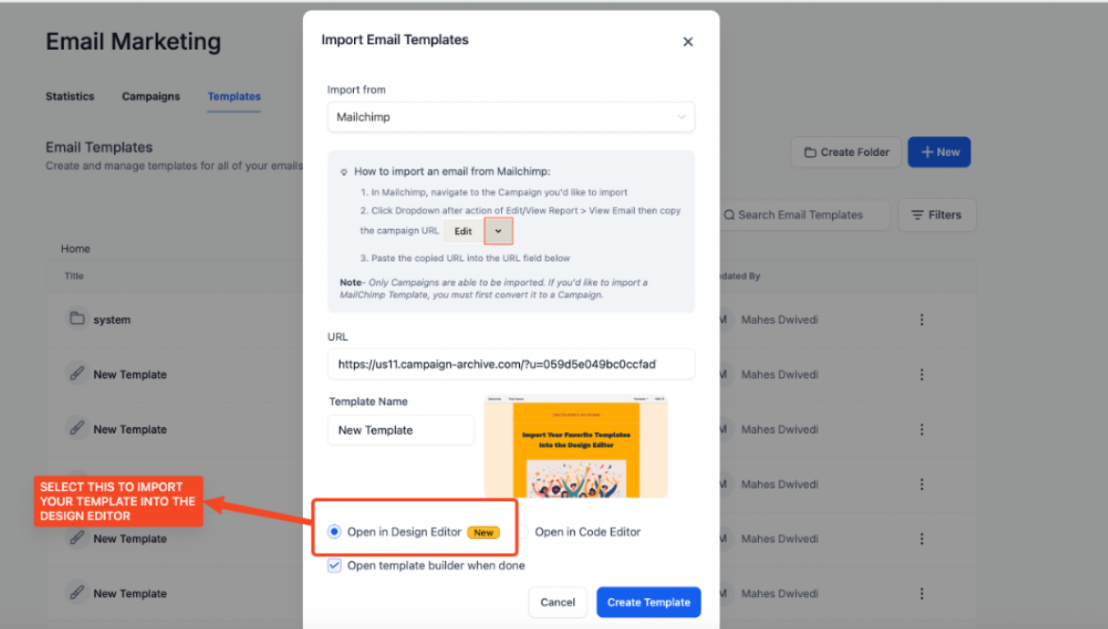The height and width of the screenshot is (629, 1108).
Task: Click the lightbulb hint icon in instructions
Action: pyautogui.click(x=344, y=172)
